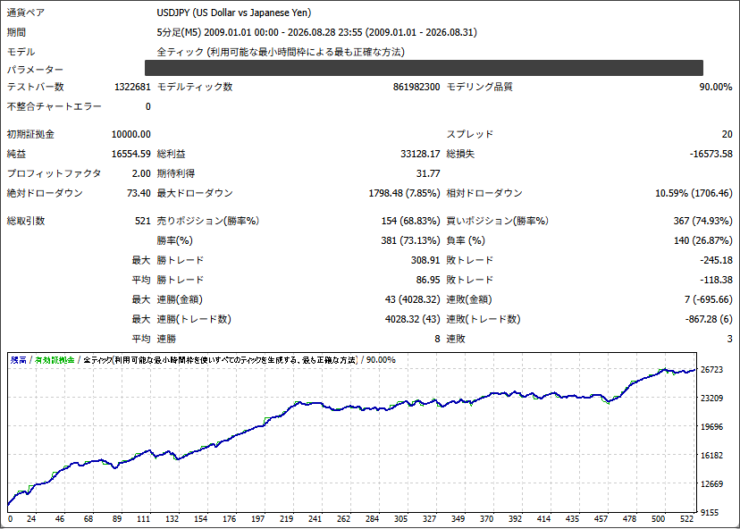Select the profit factor value "2.00"
The width and height of the screenshot is (740, 529).
pos(141,174)
